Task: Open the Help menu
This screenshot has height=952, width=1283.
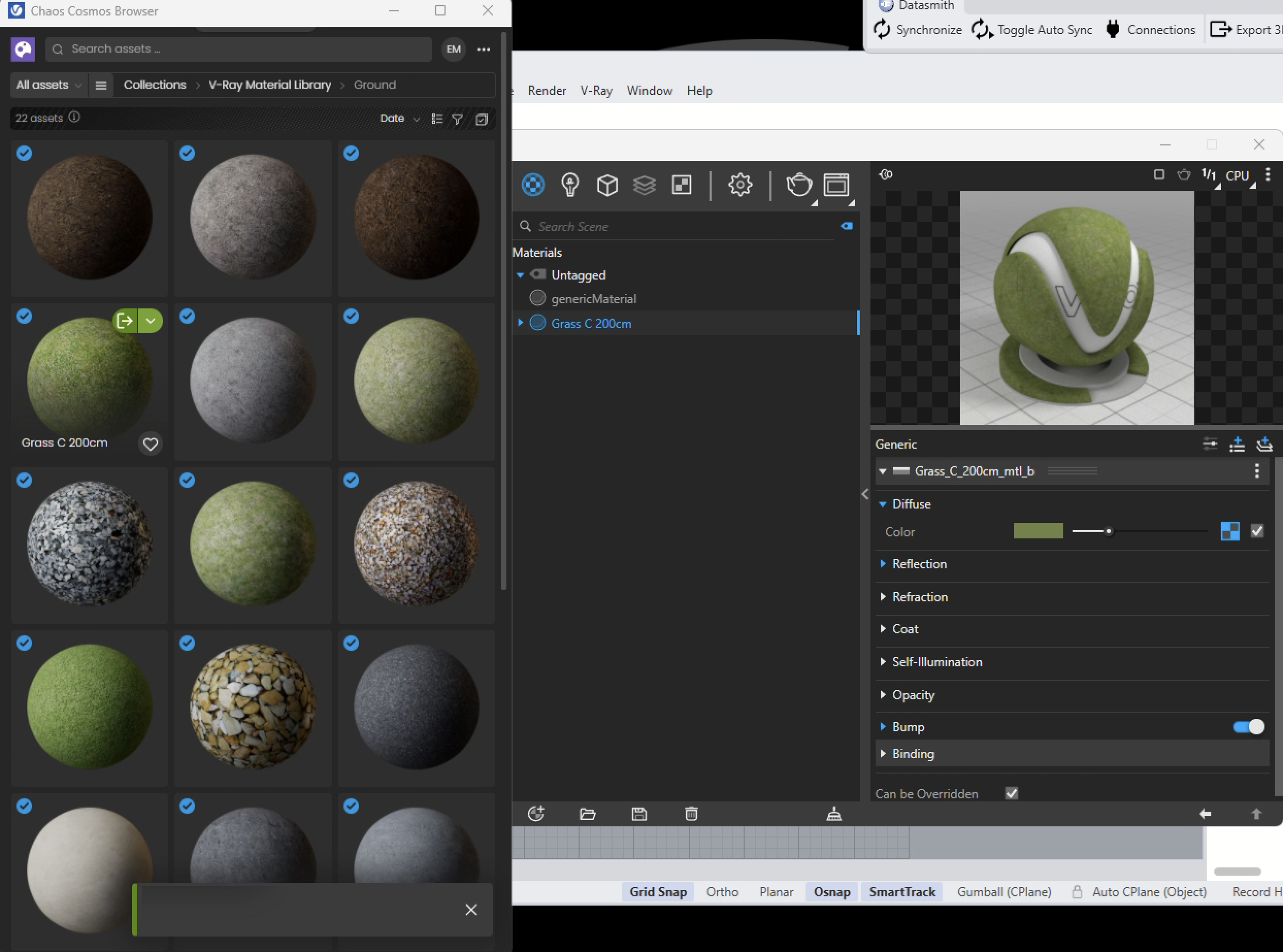Action: (x=699, y=91)
